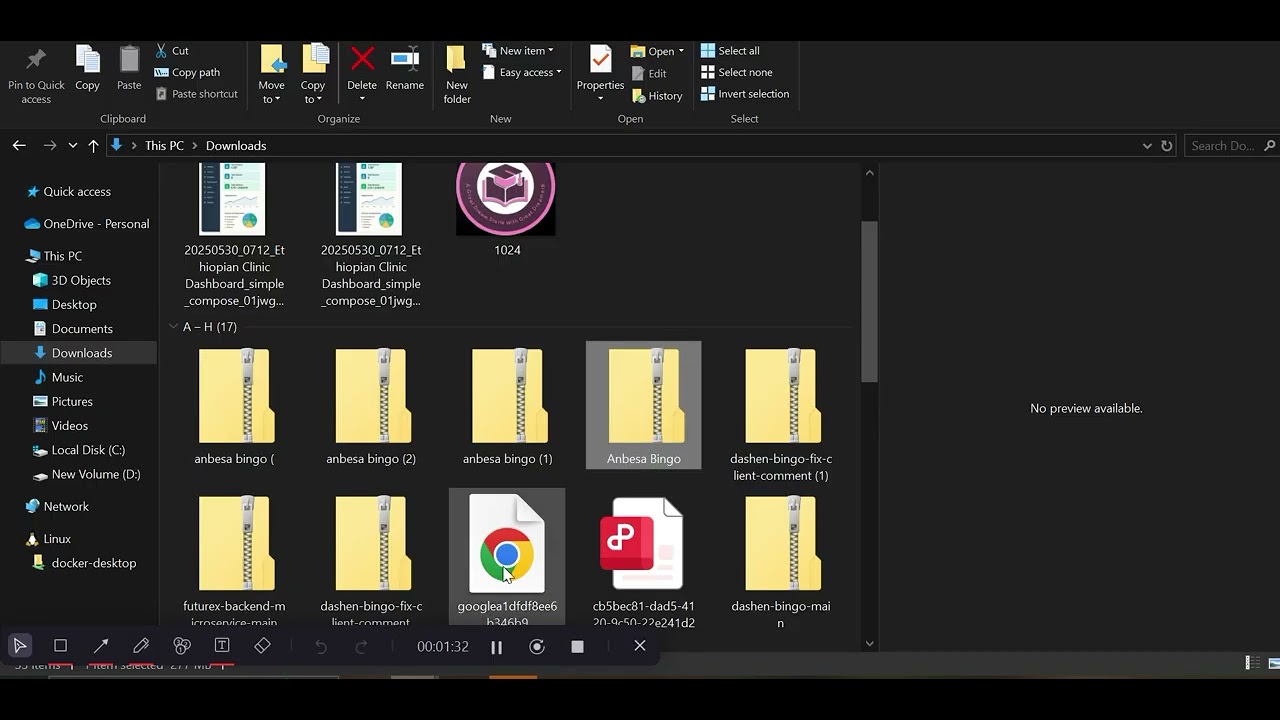Click the file list vertical scrollbar
Screen dimensions: 1280x720
coord(869,300)
